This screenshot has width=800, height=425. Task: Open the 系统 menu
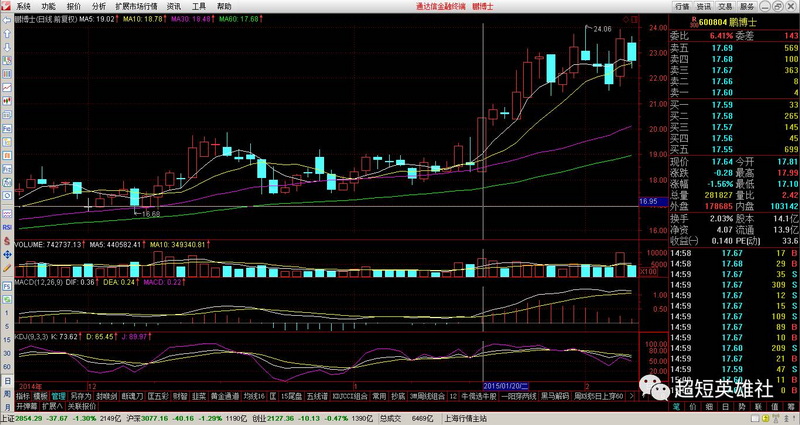coord(22,6)
